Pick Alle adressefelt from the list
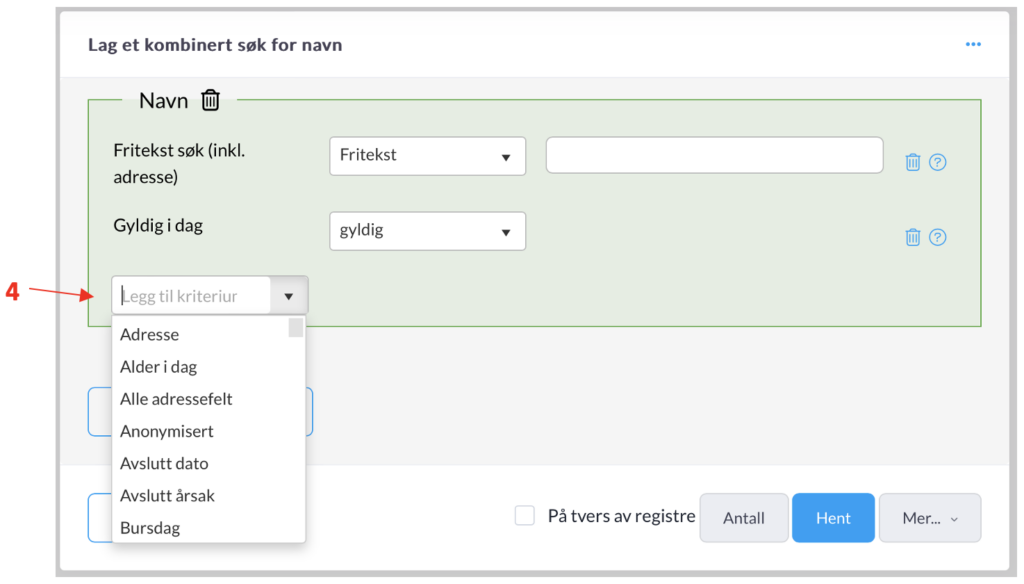The width and height of the screenshot is (1024, 584). click(x=176, y=399)
